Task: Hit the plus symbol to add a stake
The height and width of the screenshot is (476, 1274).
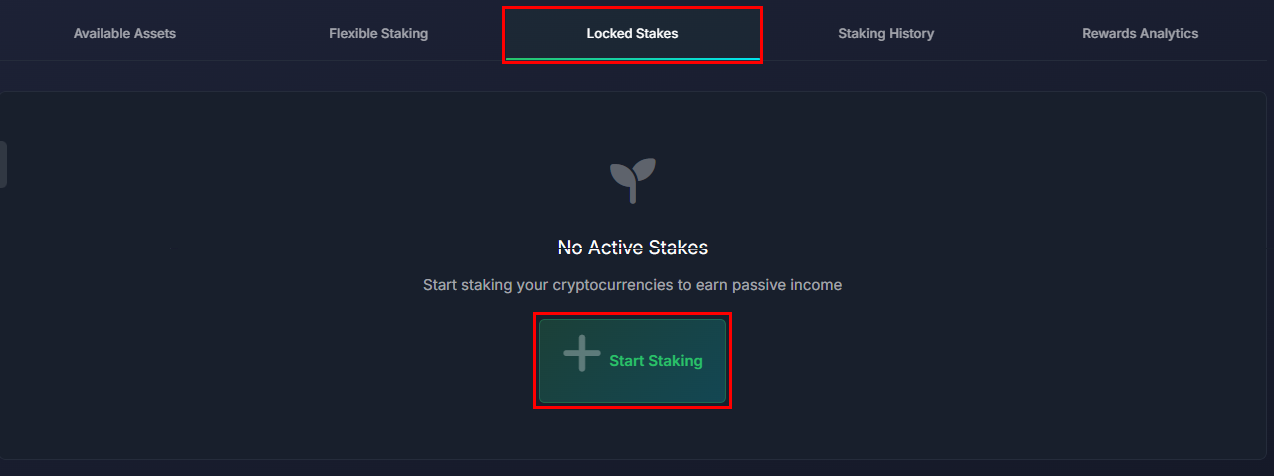Action: coord(581,354)
